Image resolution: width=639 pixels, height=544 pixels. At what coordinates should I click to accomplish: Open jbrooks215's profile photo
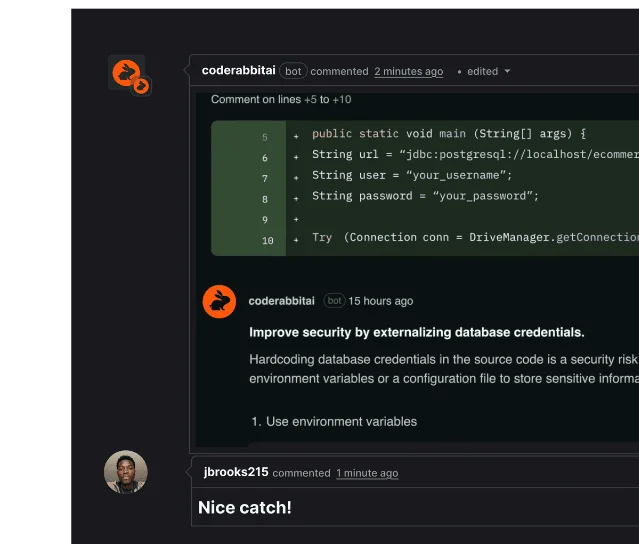tap(126, 472)
